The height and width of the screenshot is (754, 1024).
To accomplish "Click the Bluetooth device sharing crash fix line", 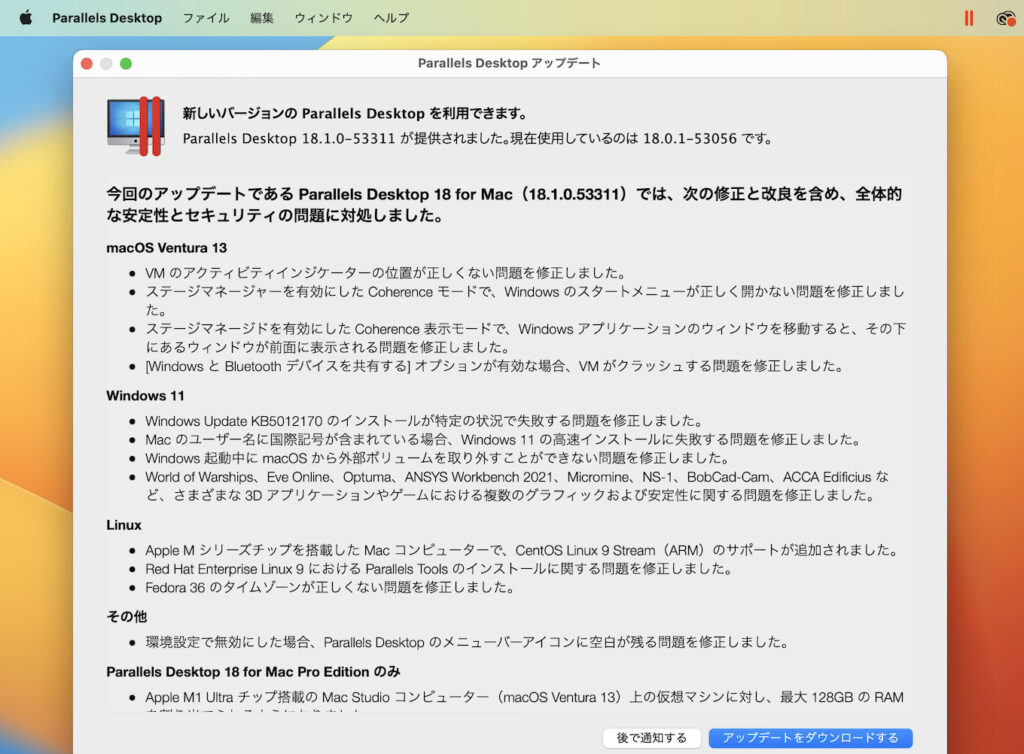I will (x=494, y=366).
